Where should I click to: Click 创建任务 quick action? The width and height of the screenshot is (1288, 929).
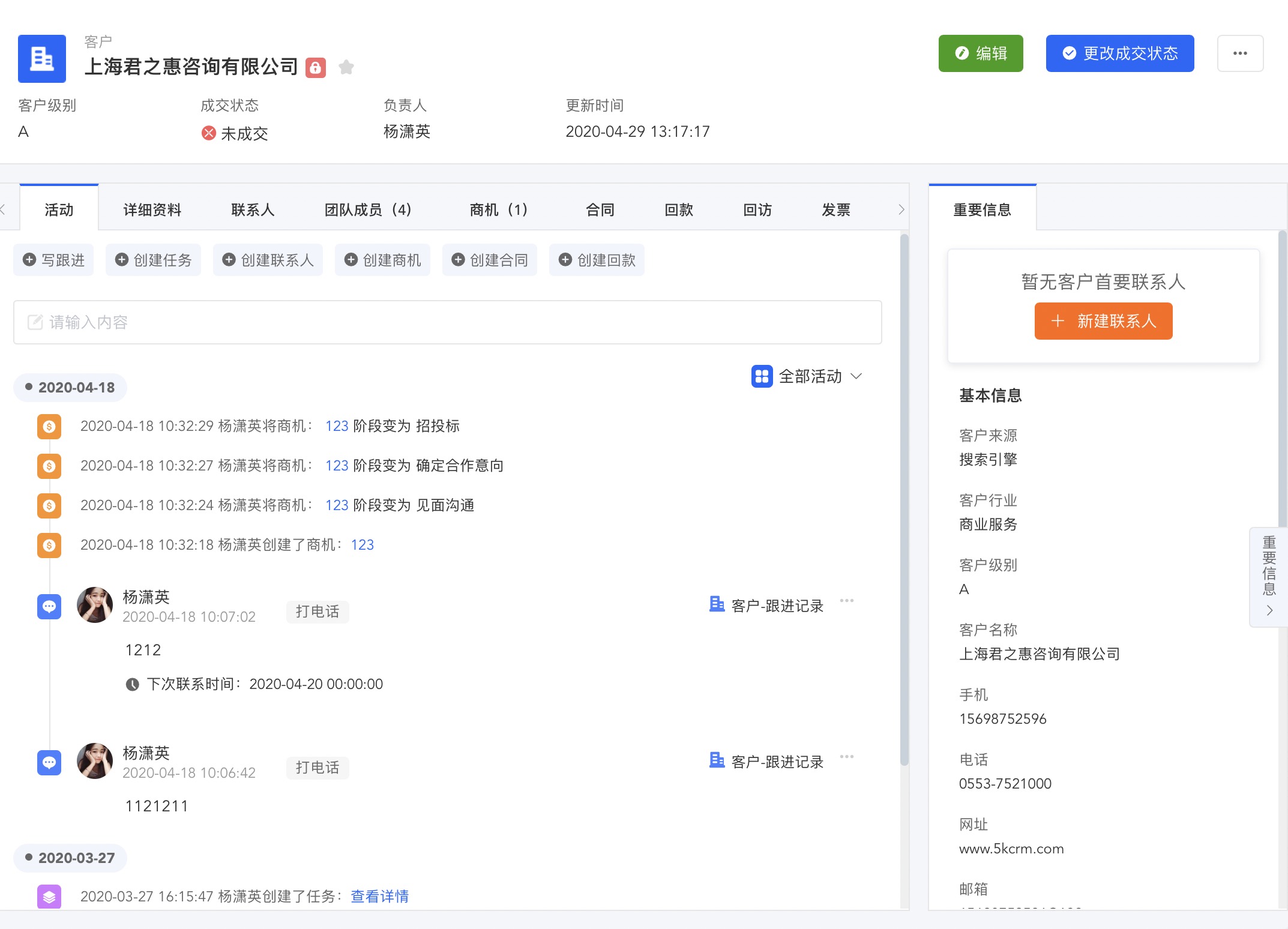[x=153, y=260]
